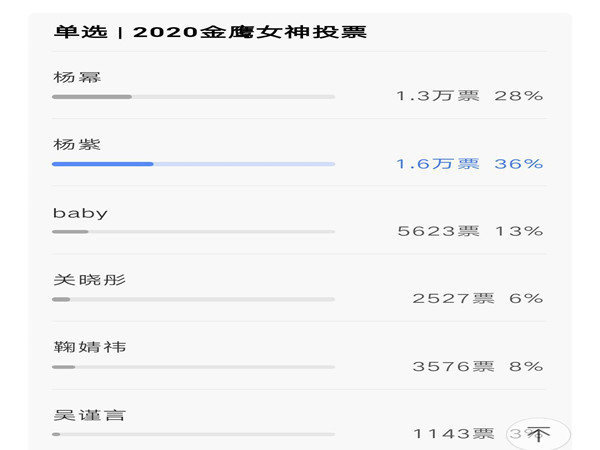Select the 杨紫 poll option
Screen dimensions: 600x450
(x=299, y=153)
